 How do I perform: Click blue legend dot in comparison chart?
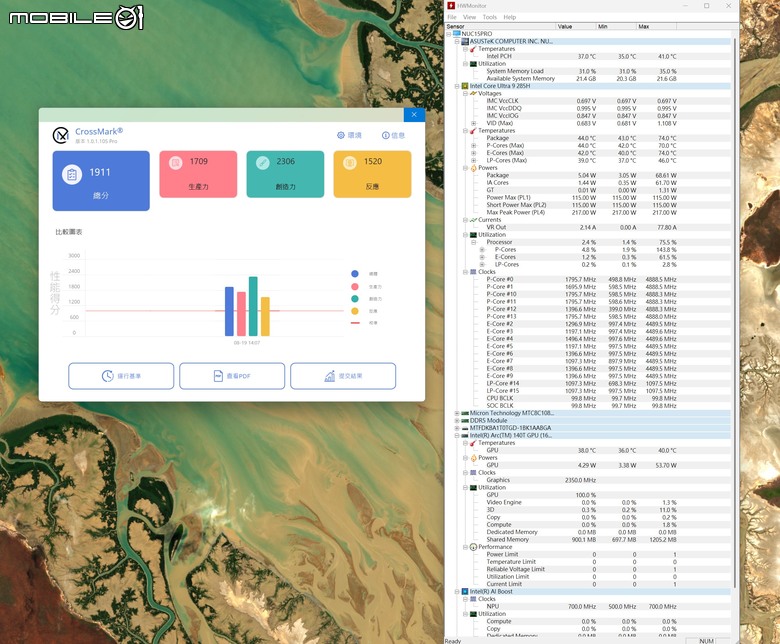[x=355, y=274]
